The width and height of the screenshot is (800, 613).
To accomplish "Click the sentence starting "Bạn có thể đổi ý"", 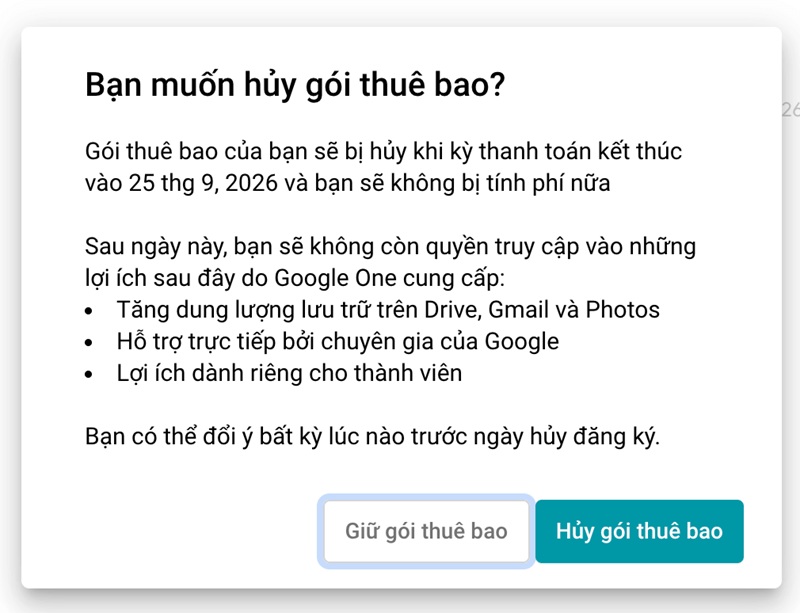I will [x=372, y=437].
